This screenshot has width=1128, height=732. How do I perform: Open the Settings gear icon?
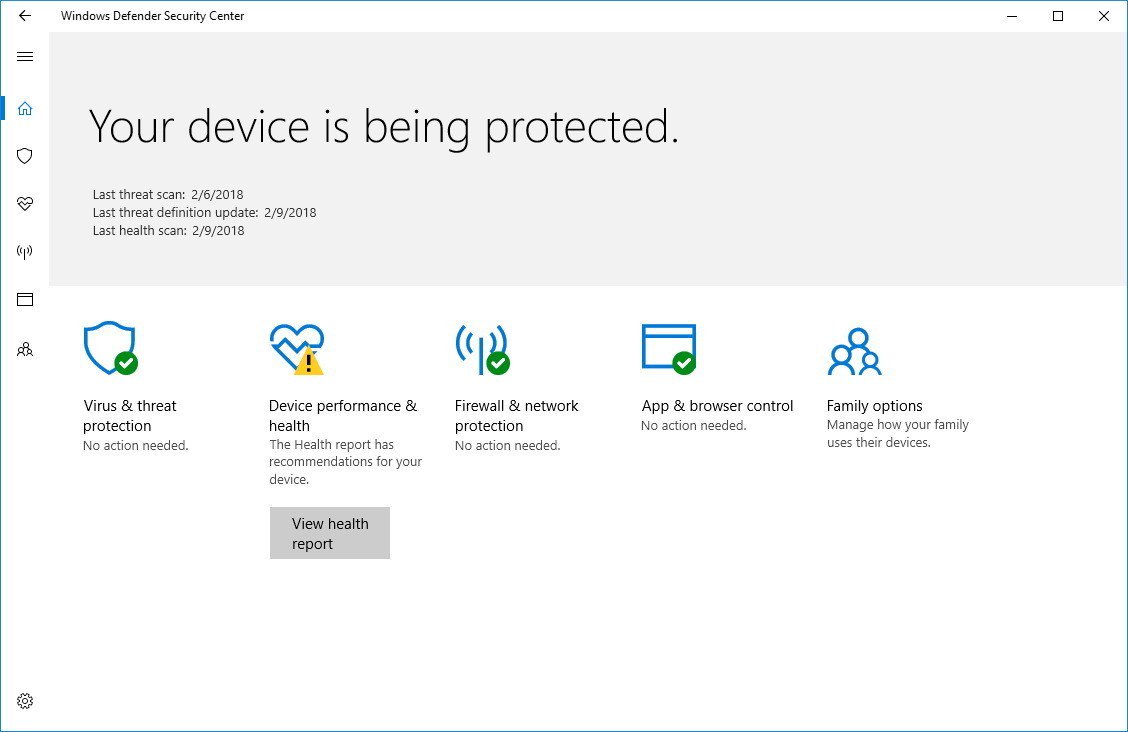coord(24,701)
